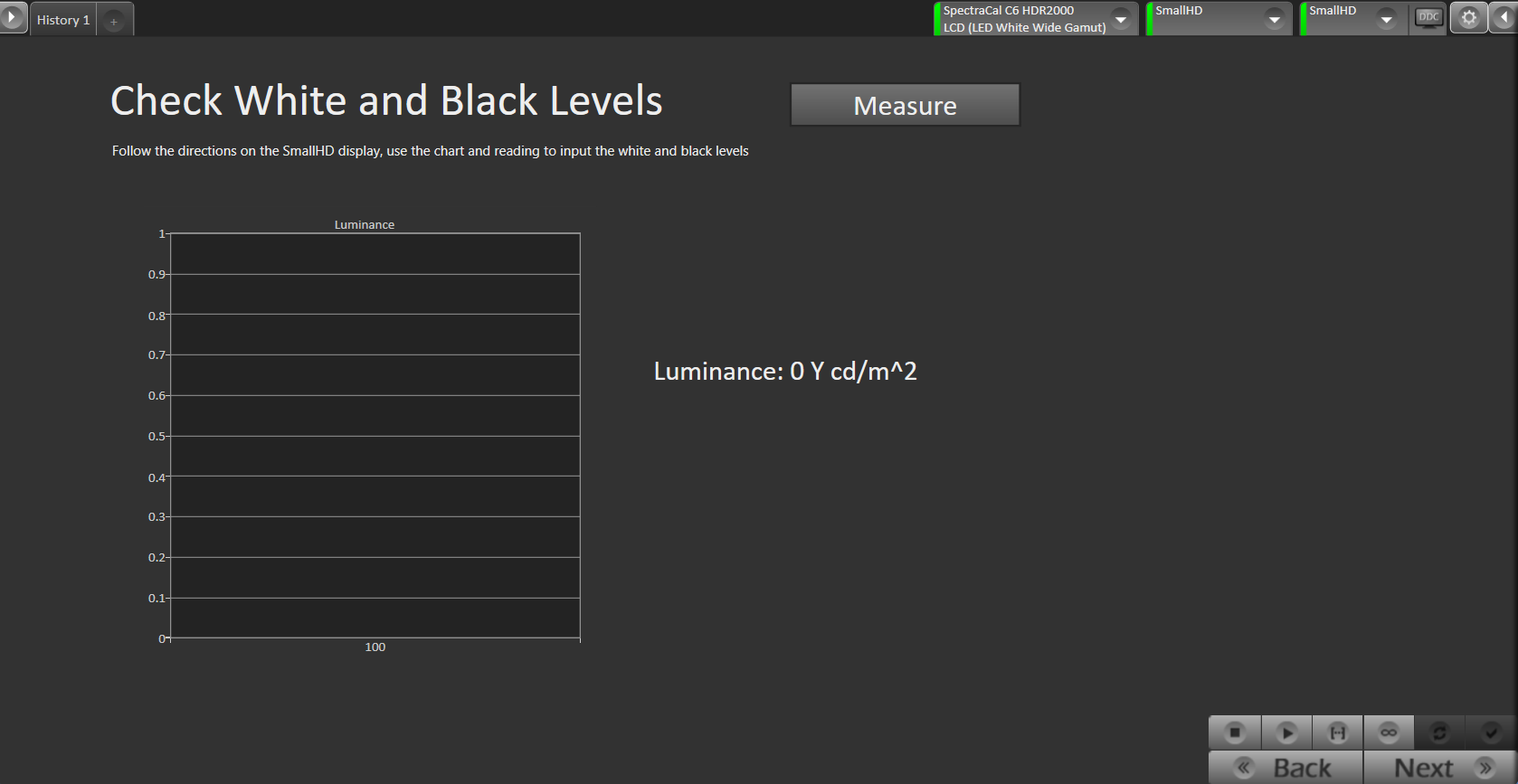
Task: Click the Luminance chart title
Action: click(365, 224)
